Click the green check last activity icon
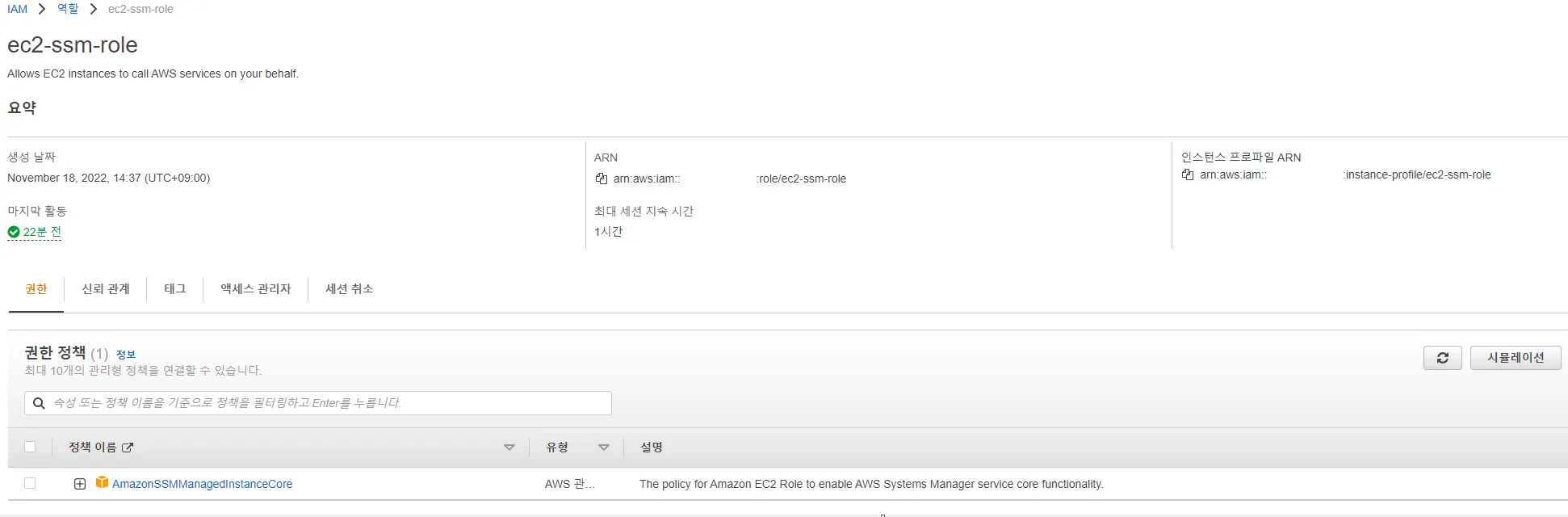Image resolution: width=1568 pixels, height=517 pixels. click(x=14, y=232)
